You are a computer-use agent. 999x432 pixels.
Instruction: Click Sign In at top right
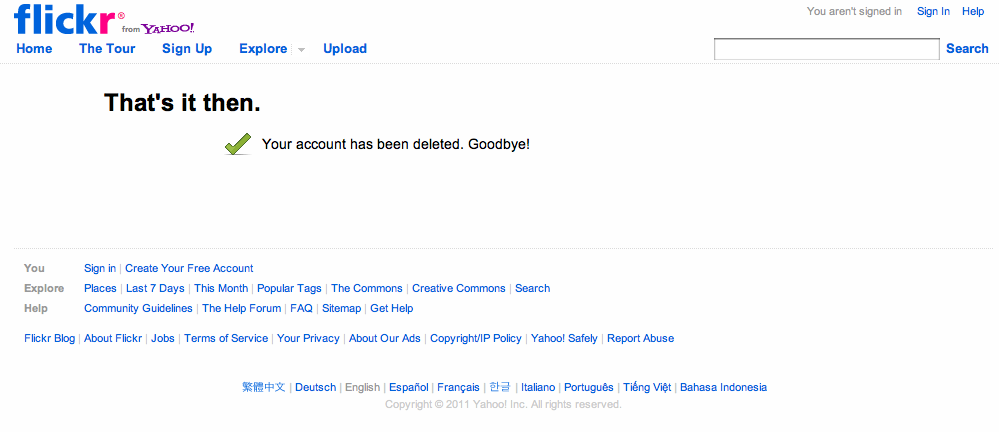pyautogui.click(x=933, y=11)
